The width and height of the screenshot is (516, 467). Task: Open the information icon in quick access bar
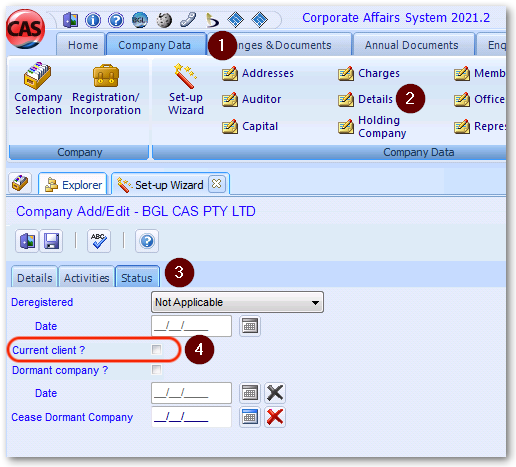coord(93,20)
